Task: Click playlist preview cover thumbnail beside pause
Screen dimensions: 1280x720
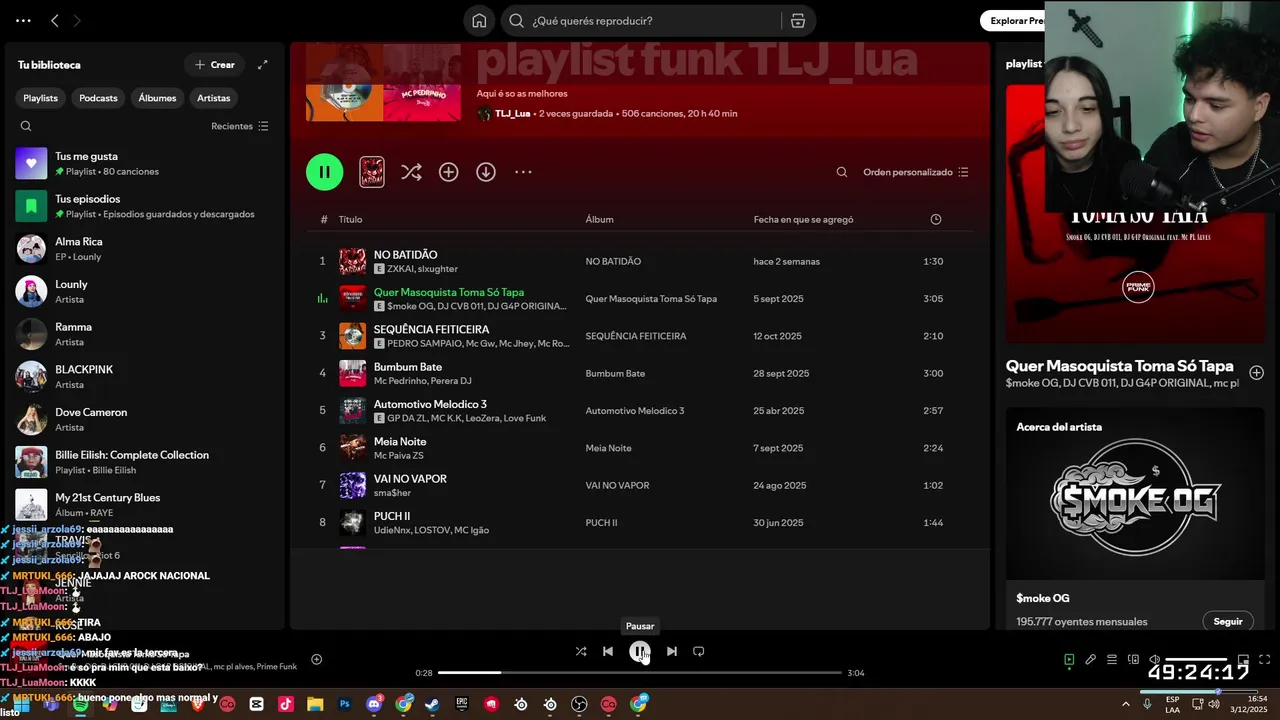Action: coord(371,172)
